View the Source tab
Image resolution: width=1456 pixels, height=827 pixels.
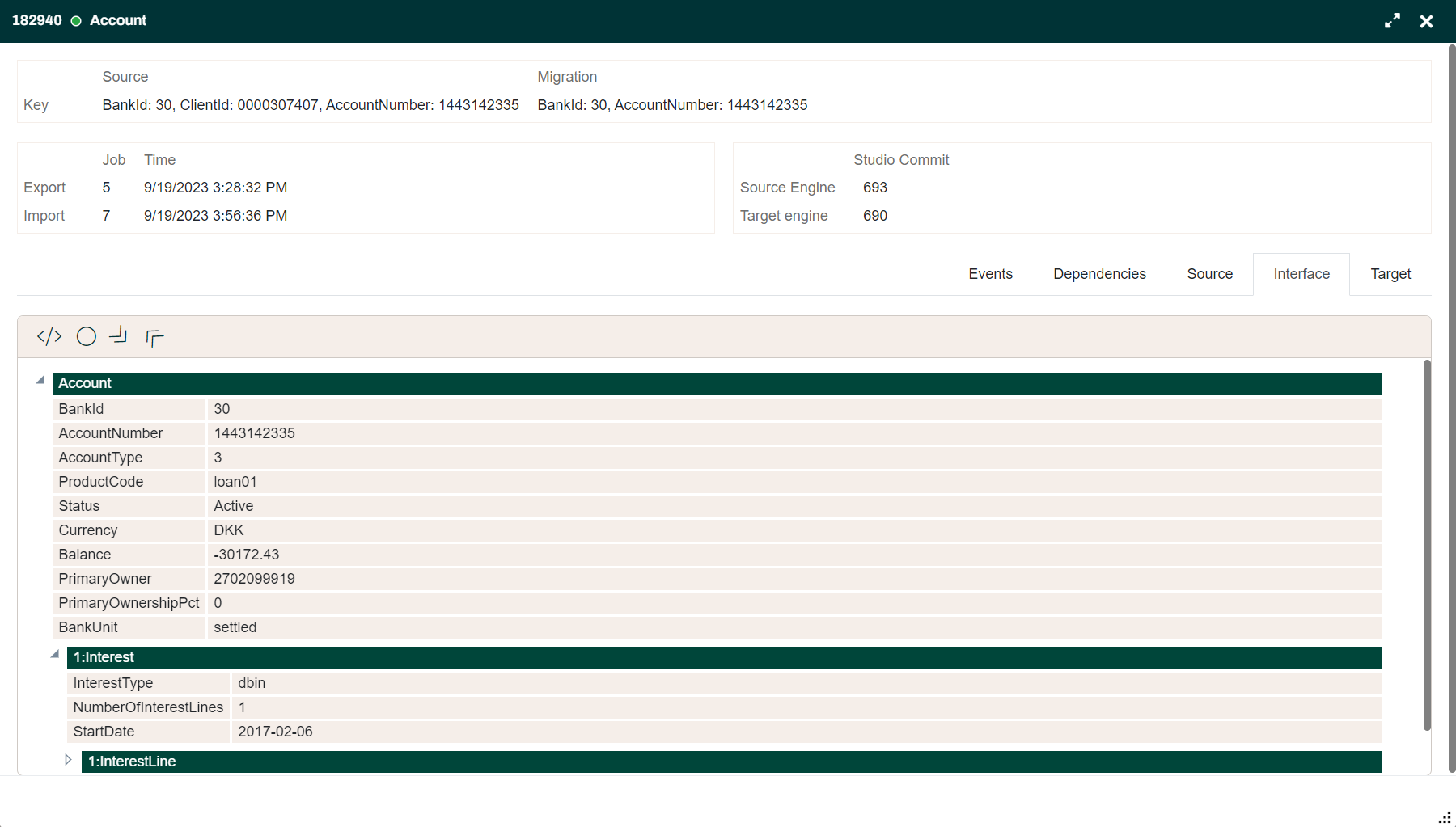(x=1209, y=274)
